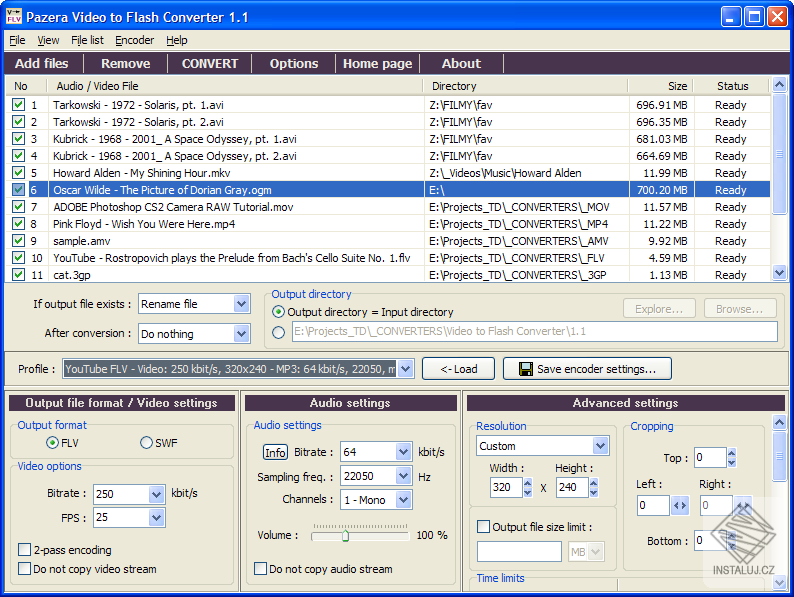Click Options toolbar button
Image resolution: width=794 pixels, height=597 pixels.
294,63
